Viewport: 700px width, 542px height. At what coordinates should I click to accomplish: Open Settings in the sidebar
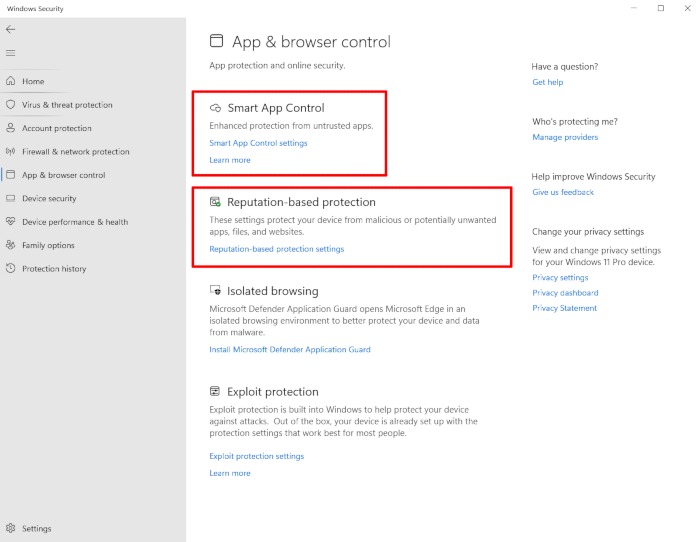(37, 528)
